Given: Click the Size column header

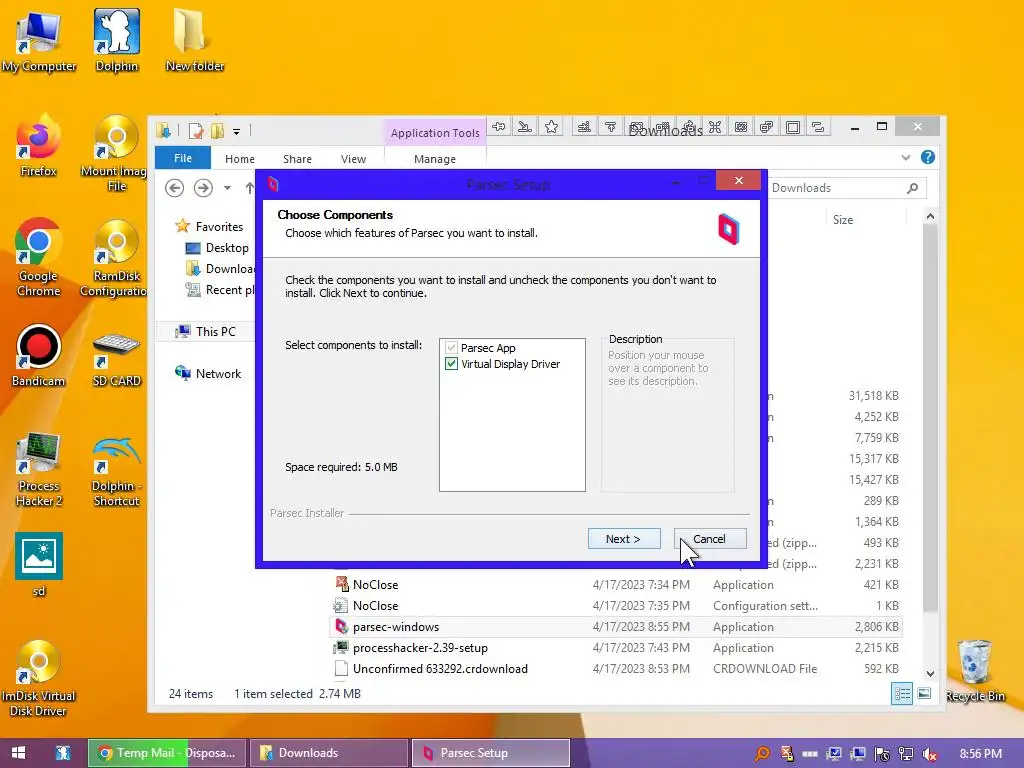Looking at the screenshot, I should tap(842, 219).
